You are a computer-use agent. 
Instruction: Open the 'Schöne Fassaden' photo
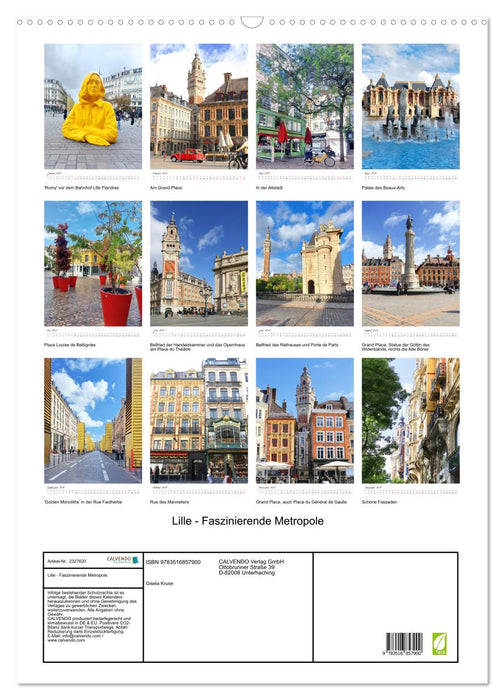click(x=411, y=421)
